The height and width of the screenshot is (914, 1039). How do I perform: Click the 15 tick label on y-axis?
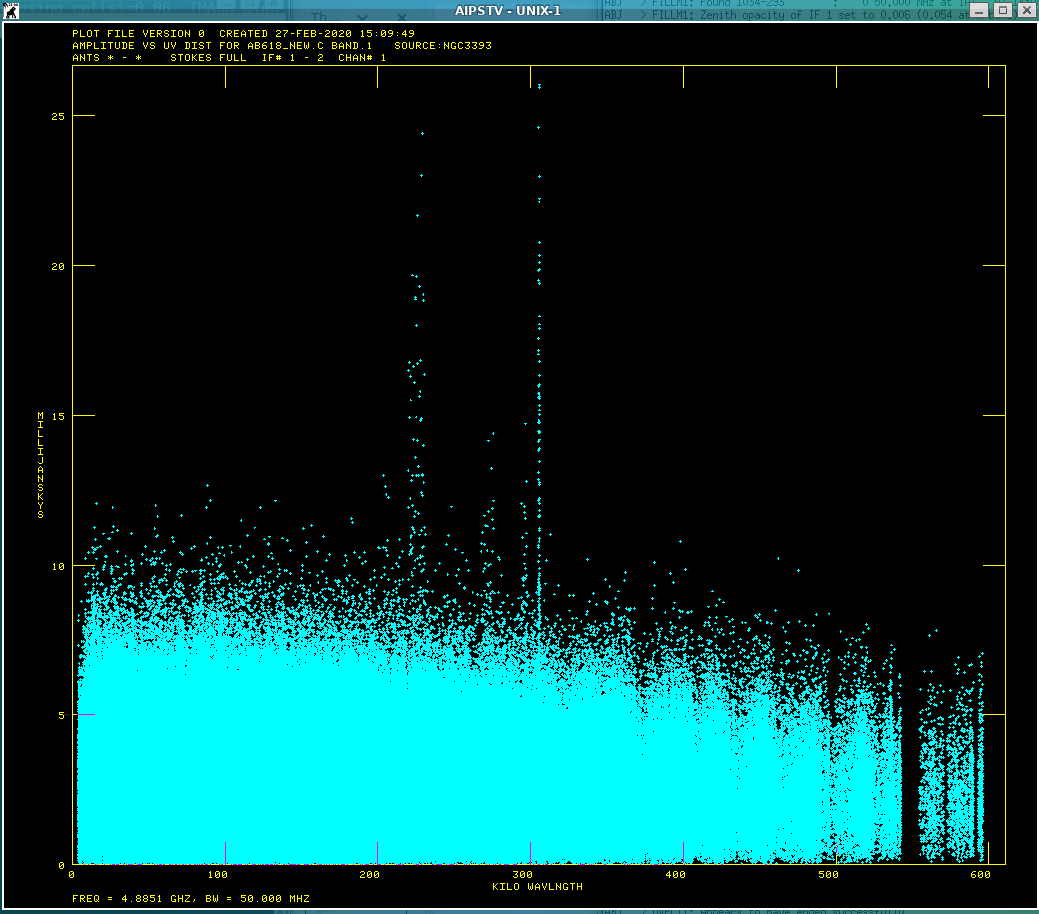(58, 416)
